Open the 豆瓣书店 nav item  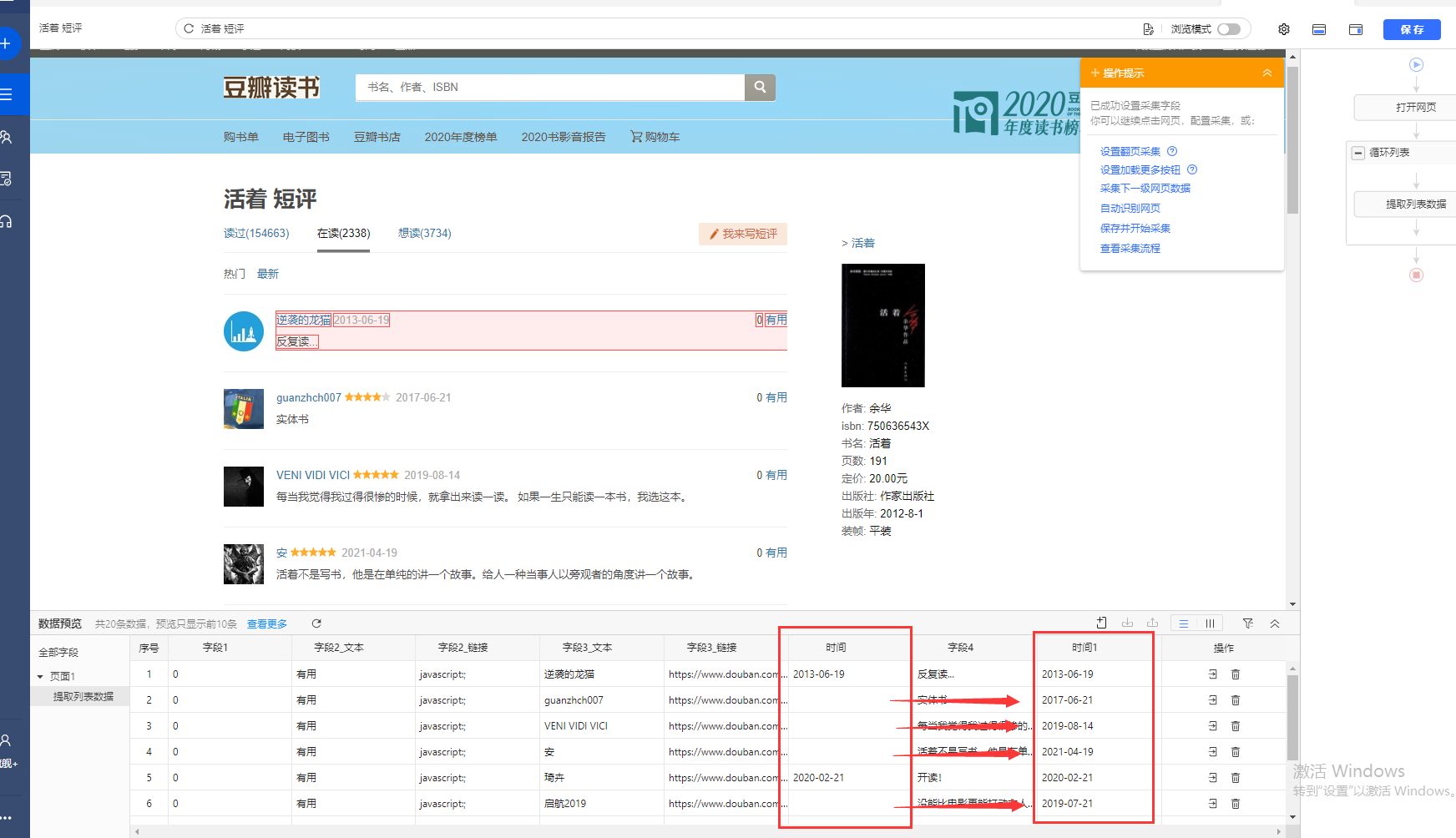click(x=377, y=137)
